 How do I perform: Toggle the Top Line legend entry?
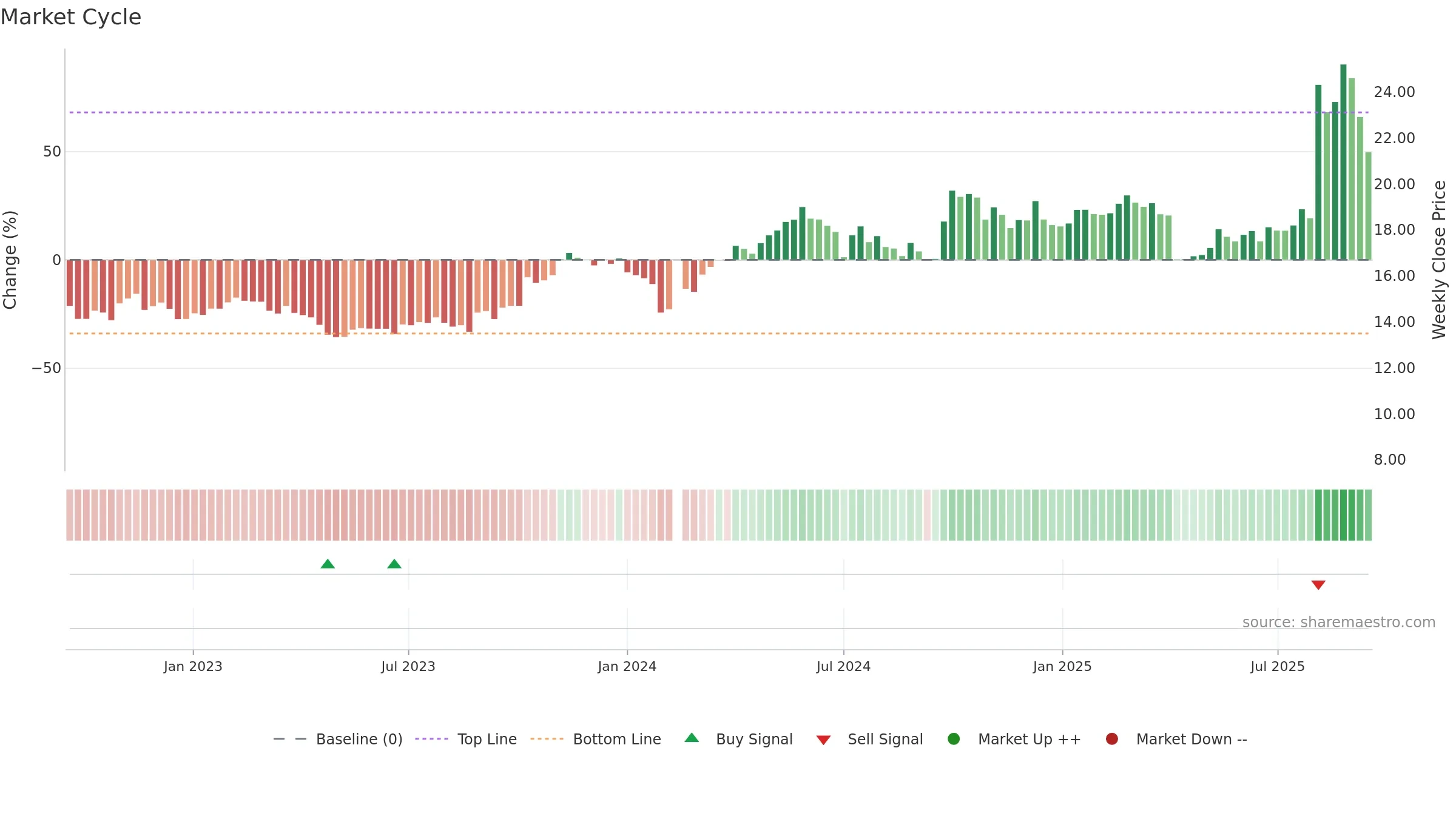coord(466,739)
